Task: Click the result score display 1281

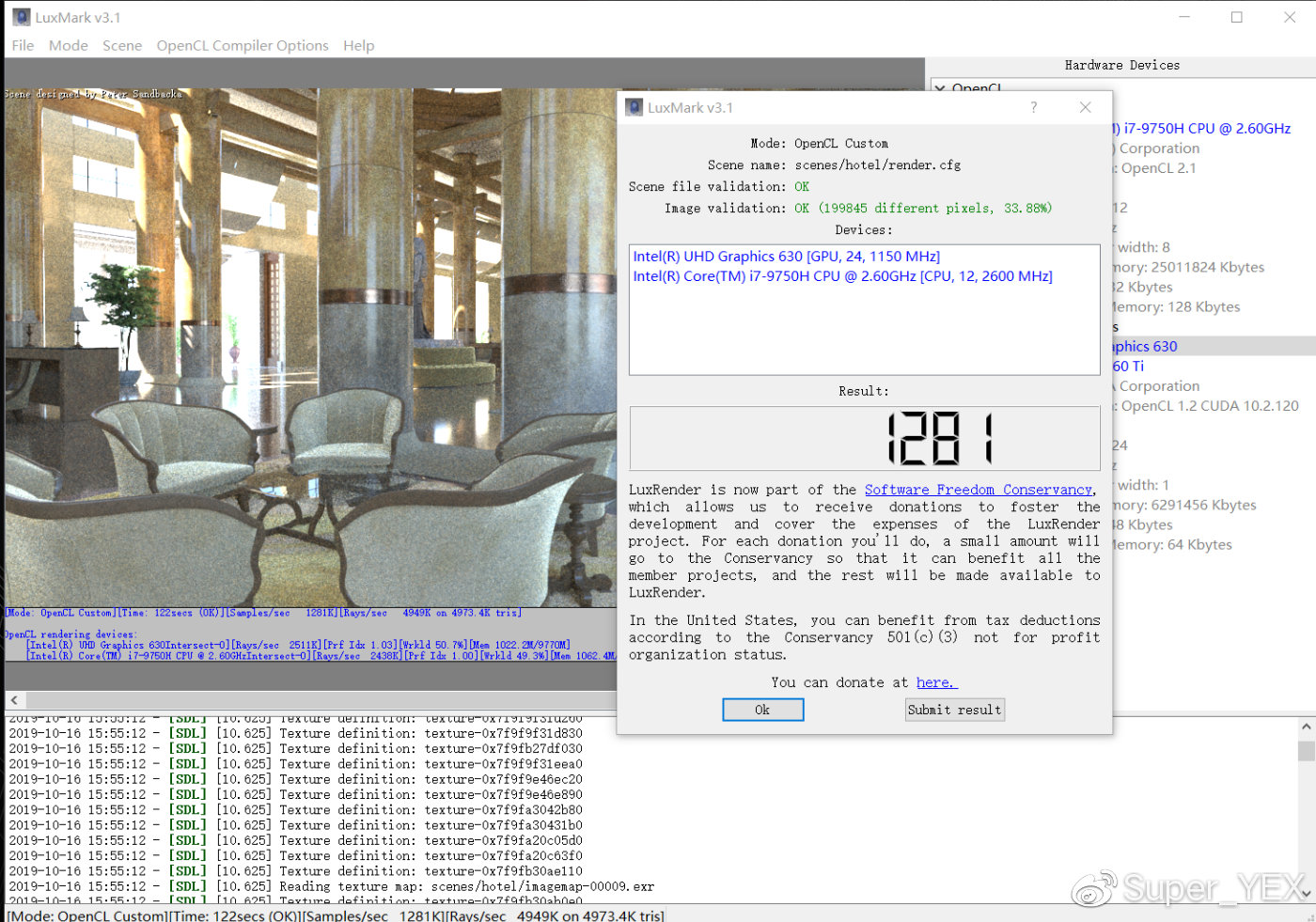Action: (x=865, y=438)
